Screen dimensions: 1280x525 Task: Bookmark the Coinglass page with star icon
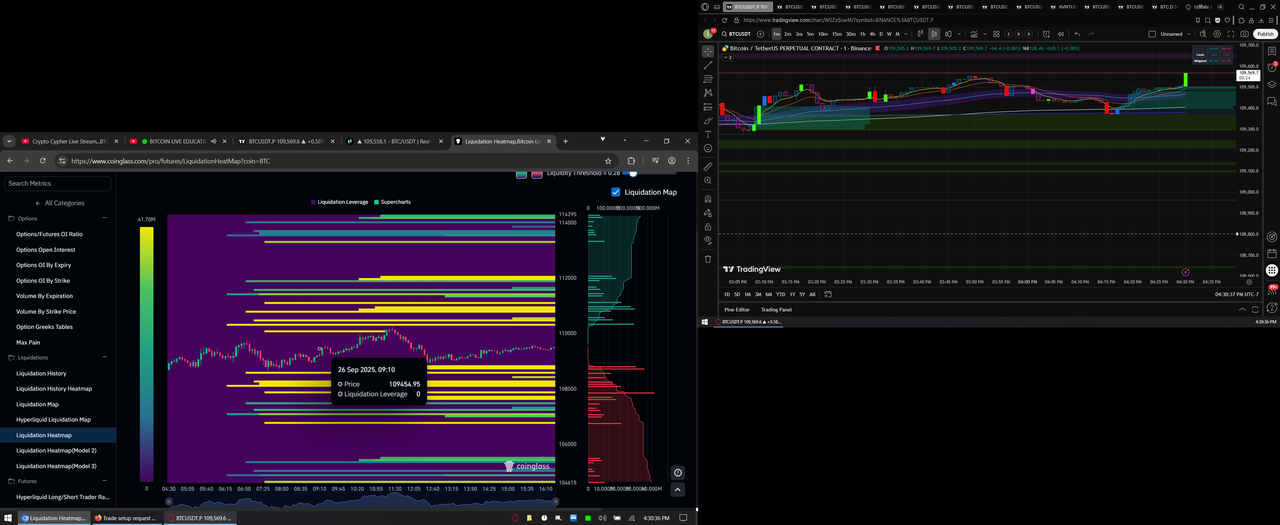click(x=608, y=160)
